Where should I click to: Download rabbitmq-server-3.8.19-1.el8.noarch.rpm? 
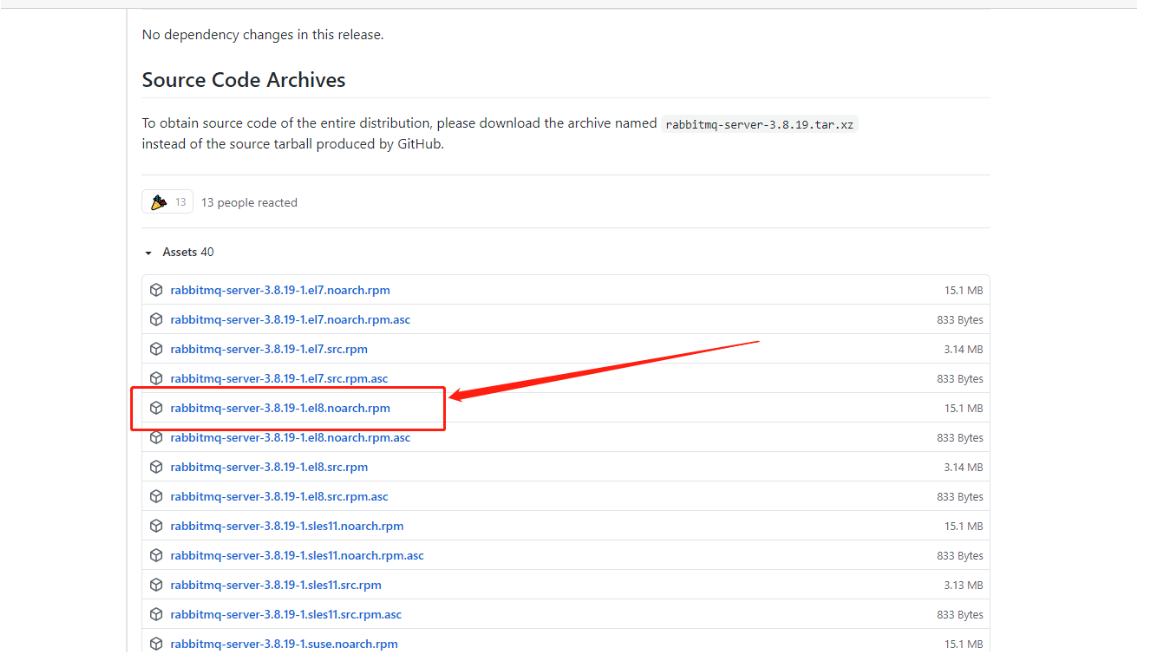[x=280, y=408]
